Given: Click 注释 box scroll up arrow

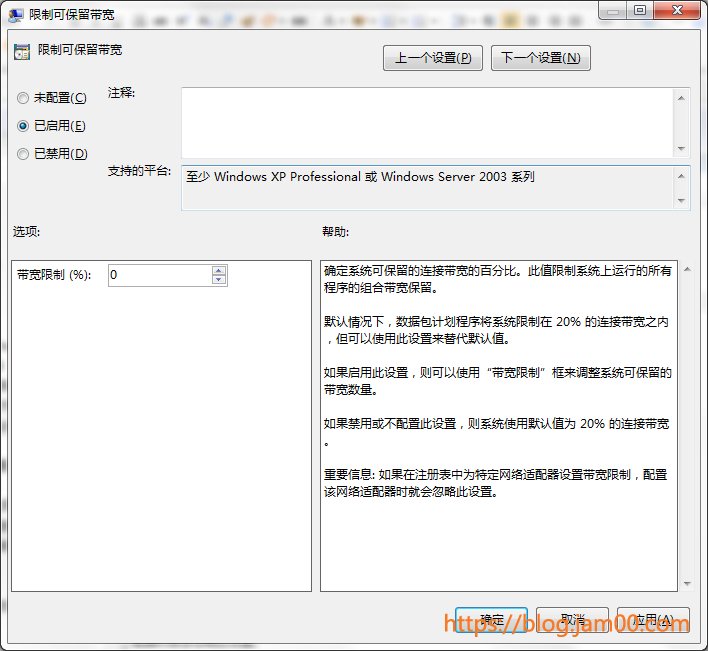Looking at the screenshot, I should tap(681, 97).
